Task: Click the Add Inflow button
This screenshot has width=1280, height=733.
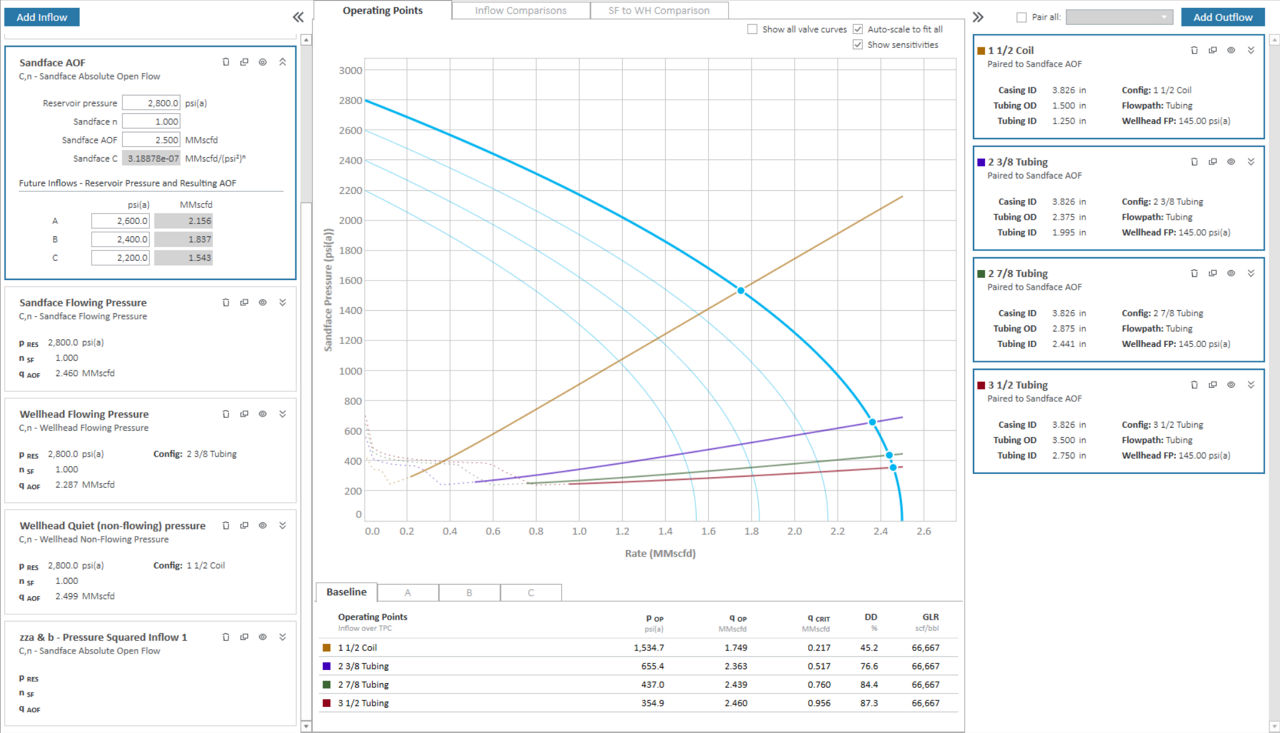Action: (42, 17)
